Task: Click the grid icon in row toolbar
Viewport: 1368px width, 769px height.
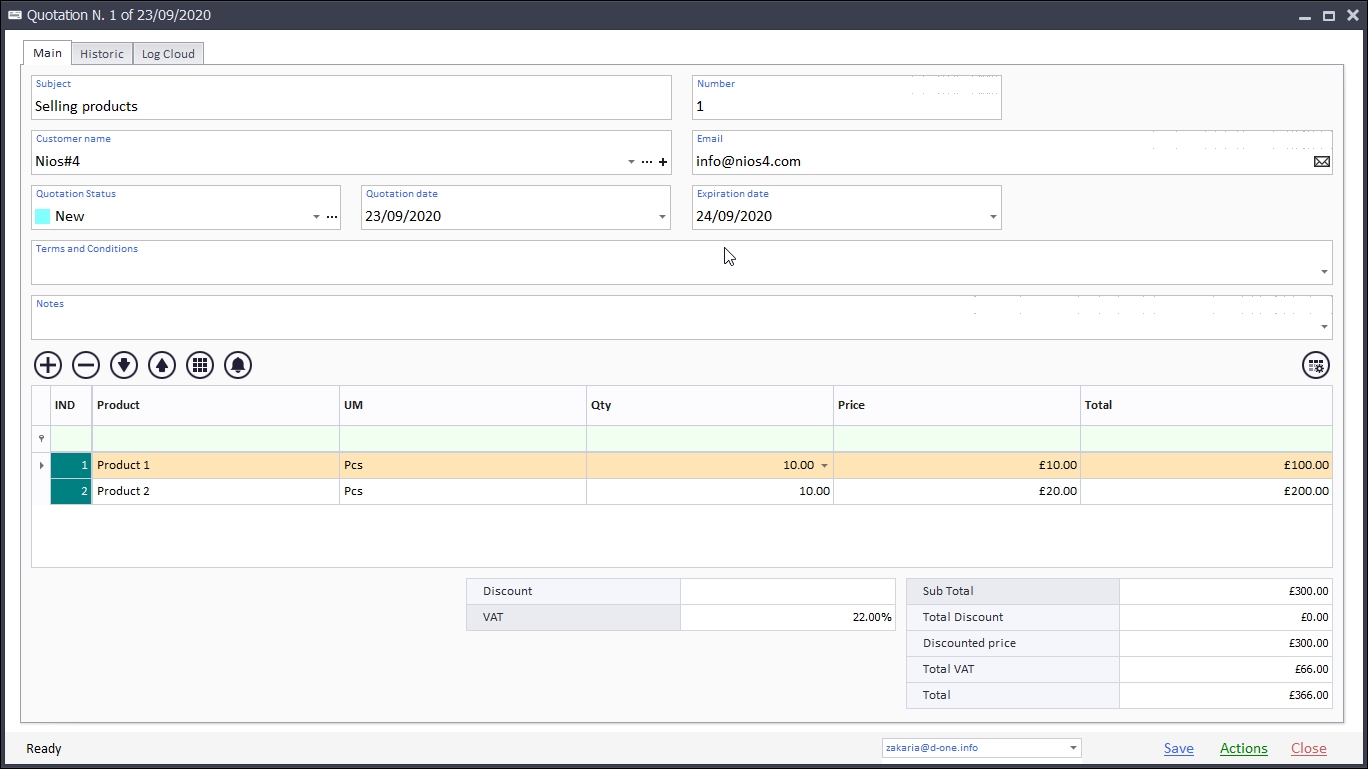Action: point(200,365)
